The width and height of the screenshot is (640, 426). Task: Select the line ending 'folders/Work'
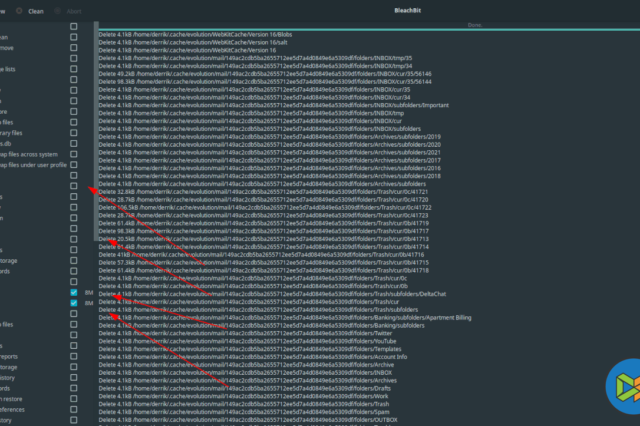[x=243, y=396]
